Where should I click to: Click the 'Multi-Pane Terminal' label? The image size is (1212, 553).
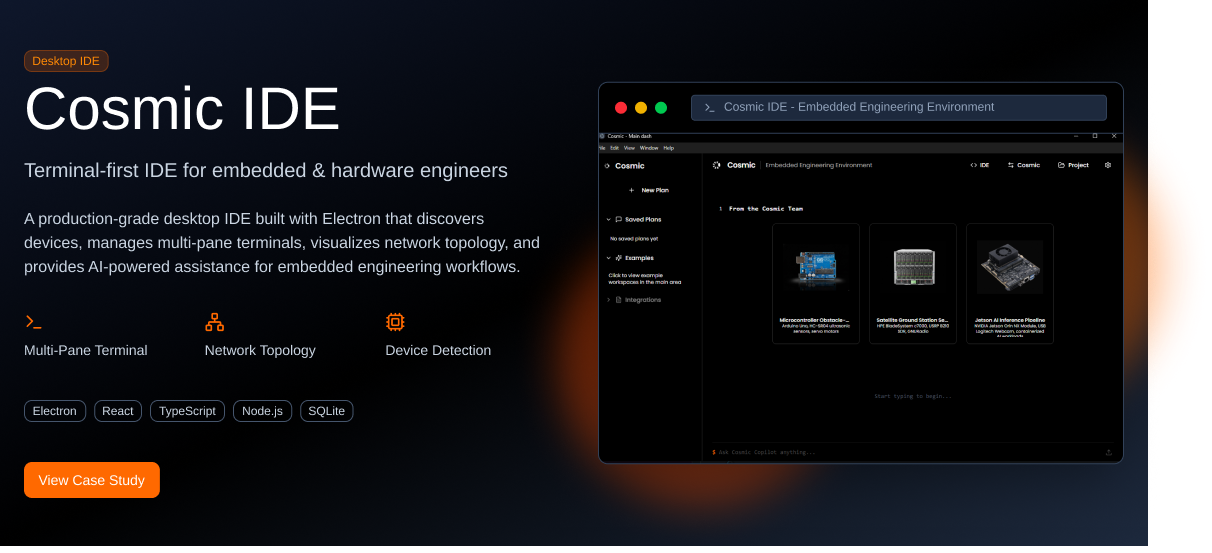[86, 351]
